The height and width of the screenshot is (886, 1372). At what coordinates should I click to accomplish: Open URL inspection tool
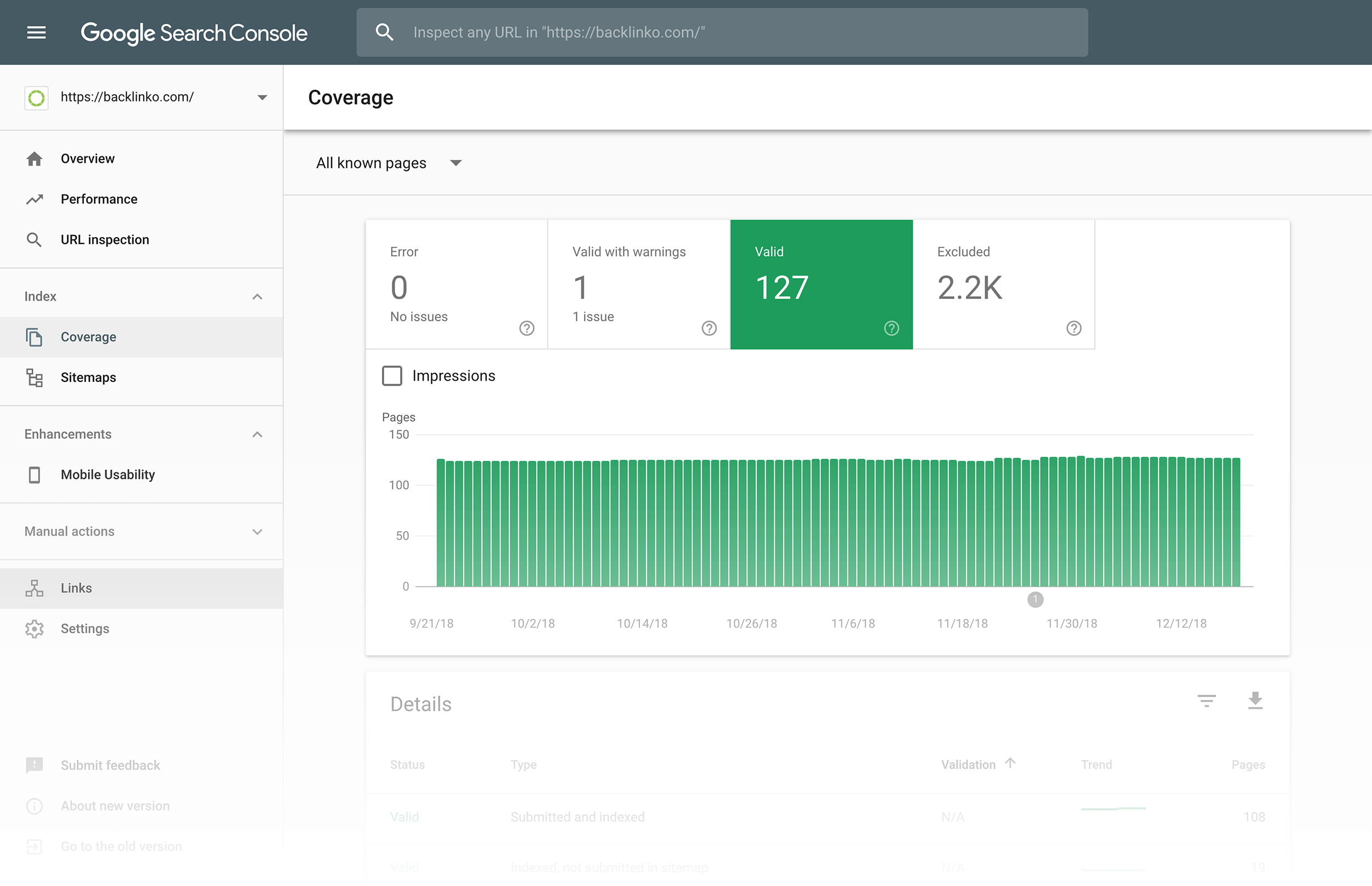[x=142, y=239]
